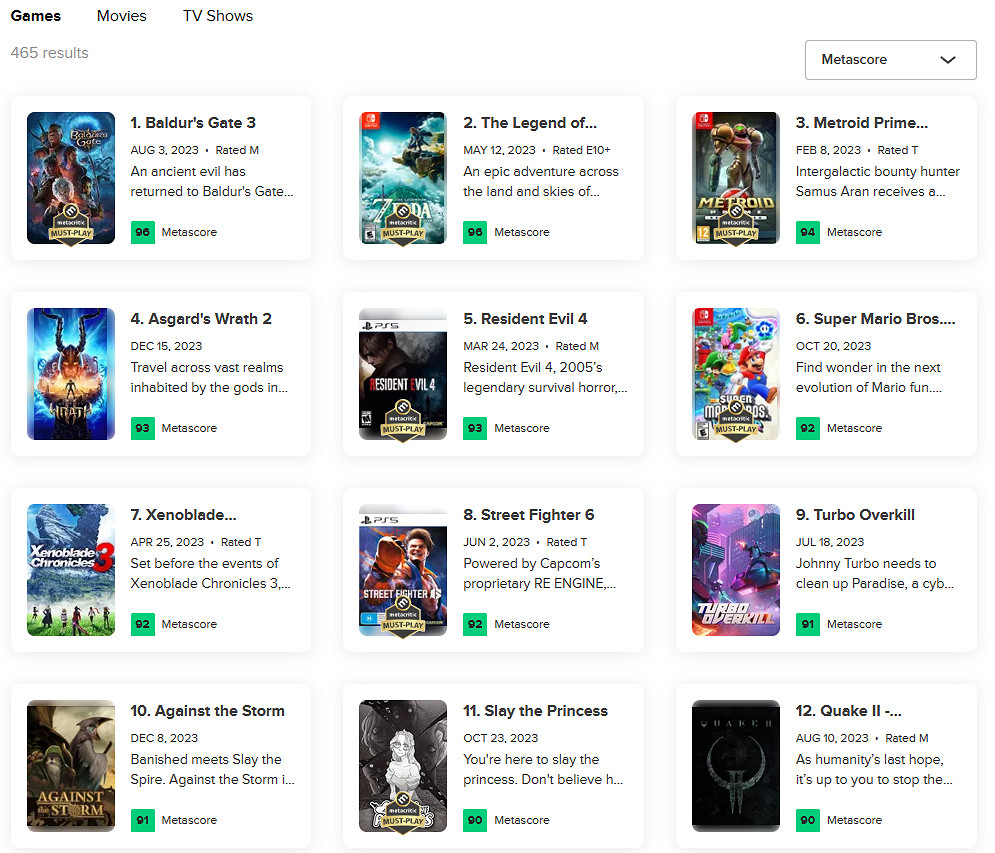This screenshot has height=853, width=995.
Task: Click Street Fighter 6's 92 Metascore badge
Action: pyautogui.click(x=475, y=624)
